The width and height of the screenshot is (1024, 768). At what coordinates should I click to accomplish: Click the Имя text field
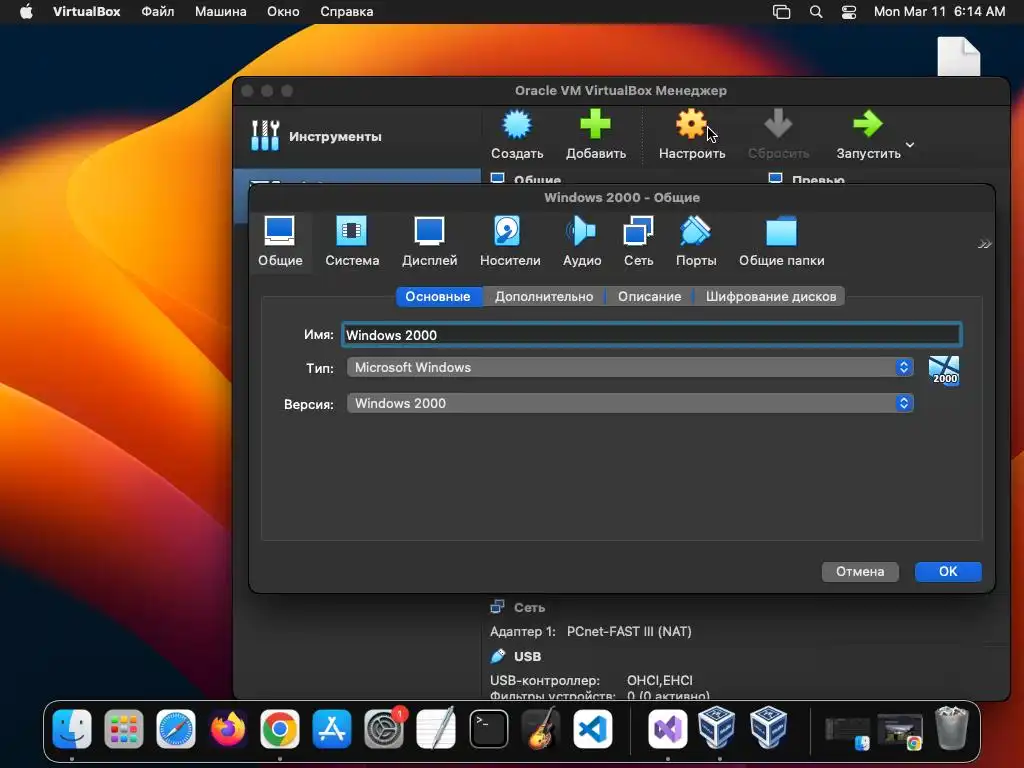click(x=651, y=335)
